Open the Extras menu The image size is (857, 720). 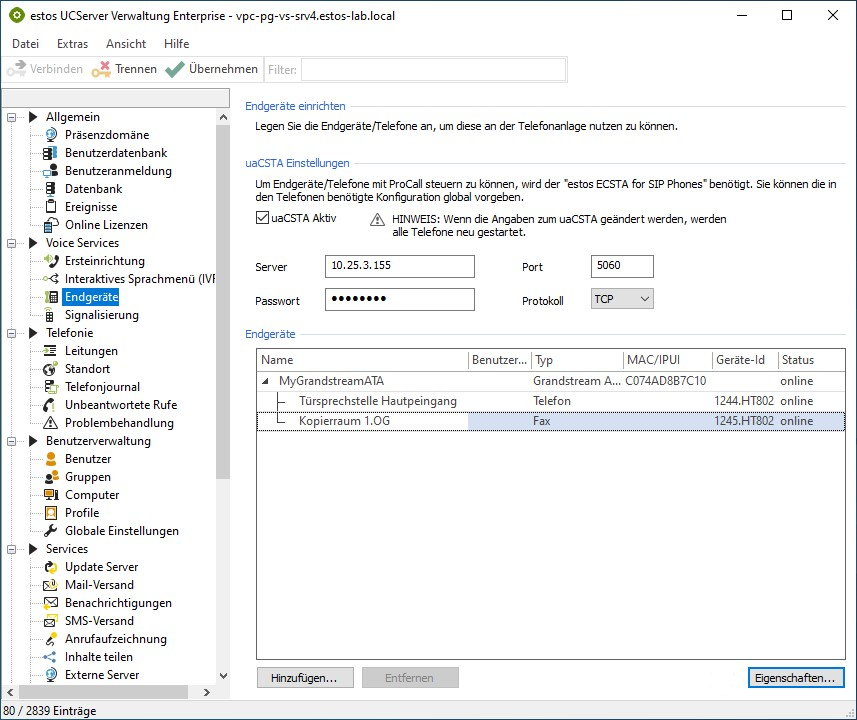click(x=72, y=44)
